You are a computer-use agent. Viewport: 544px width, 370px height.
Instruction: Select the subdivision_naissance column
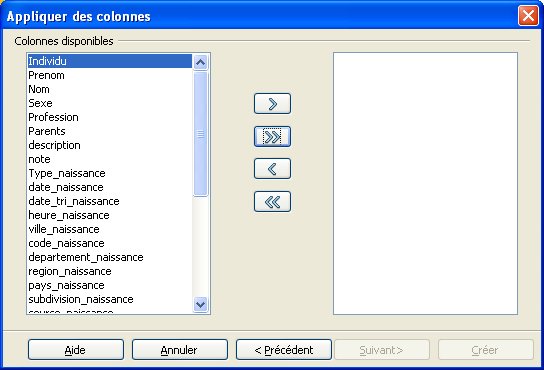[x=110, y=299]
